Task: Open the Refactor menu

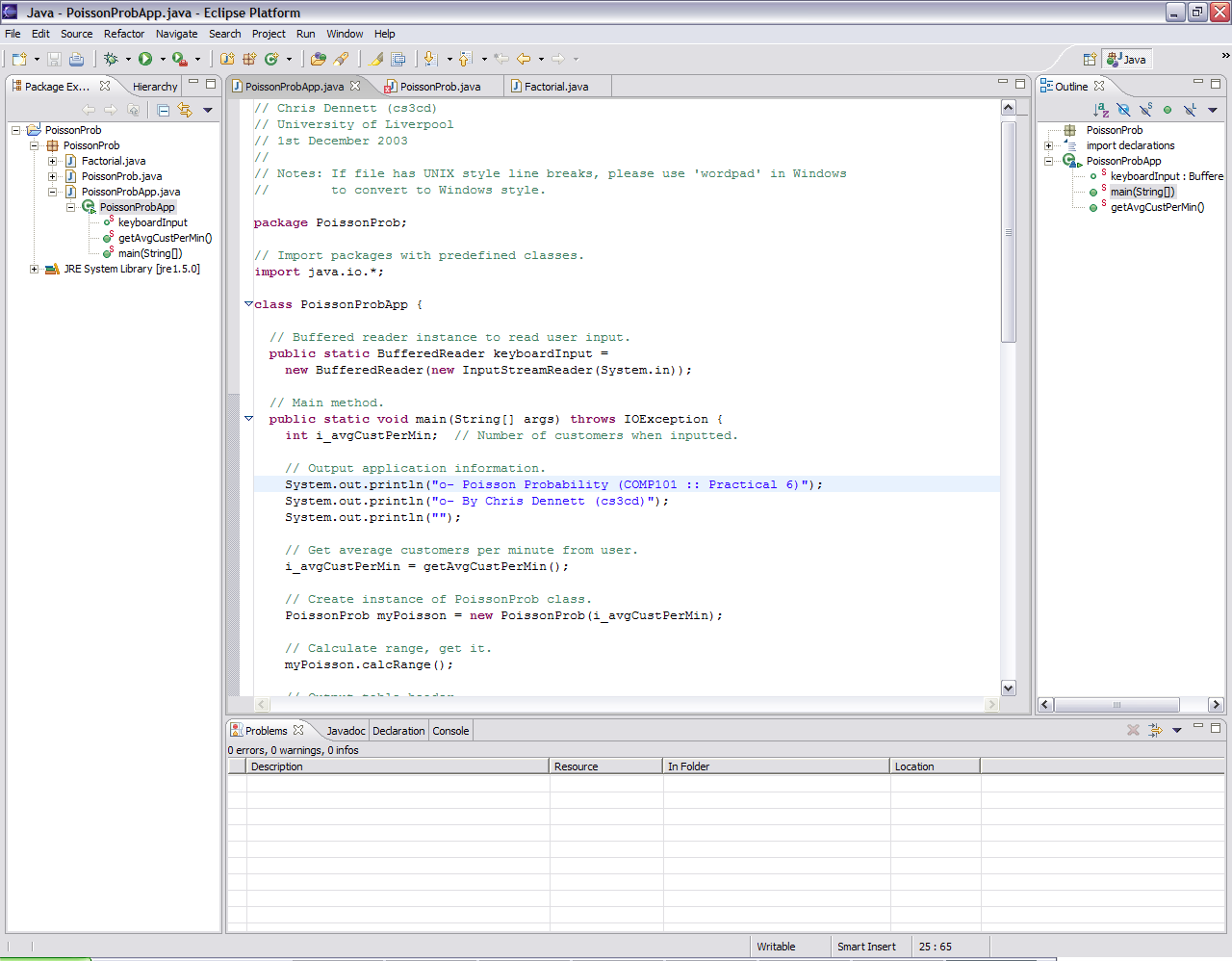Action: point(124,34)
